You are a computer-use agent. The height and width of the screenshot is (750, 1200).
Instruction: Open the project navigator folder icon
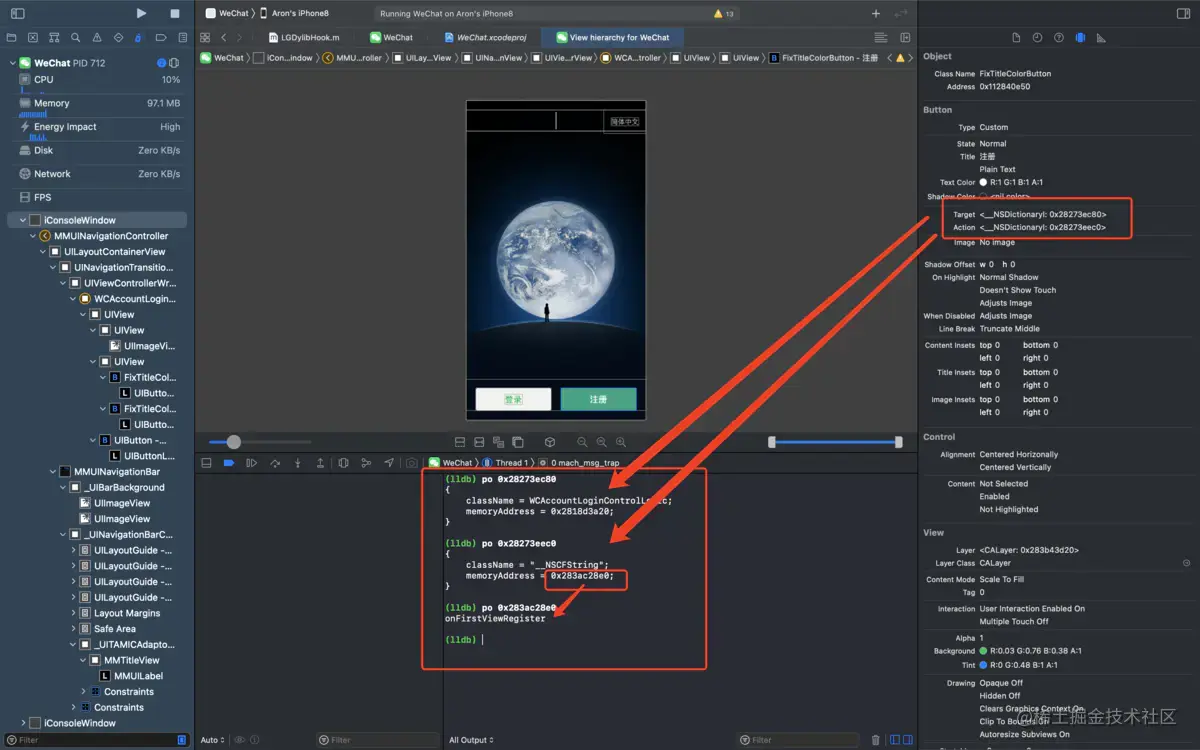click(x=12, y=37)
